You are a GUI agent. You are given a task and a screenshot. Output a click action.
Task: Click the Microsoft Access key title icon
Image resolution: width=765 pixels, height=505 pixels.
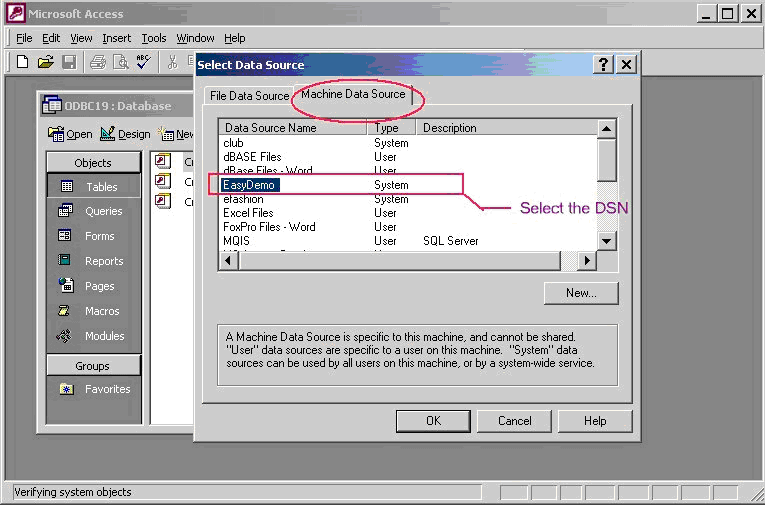click(x=15, y=14)
